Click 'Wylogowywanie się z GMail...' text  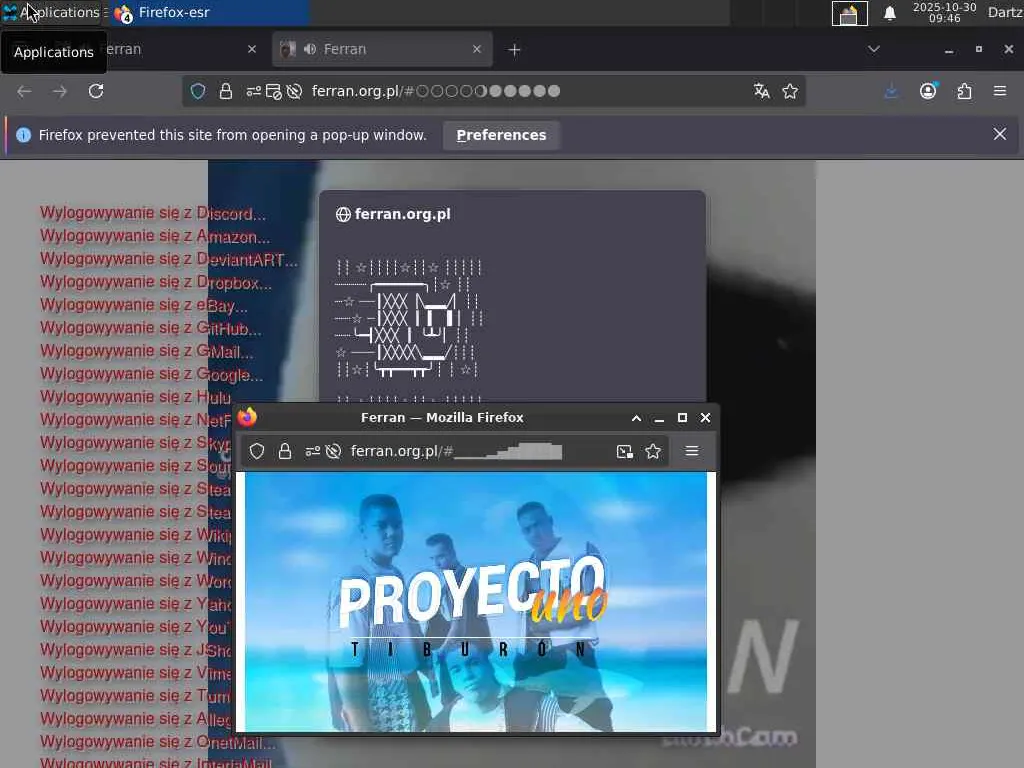coord(146,351)
